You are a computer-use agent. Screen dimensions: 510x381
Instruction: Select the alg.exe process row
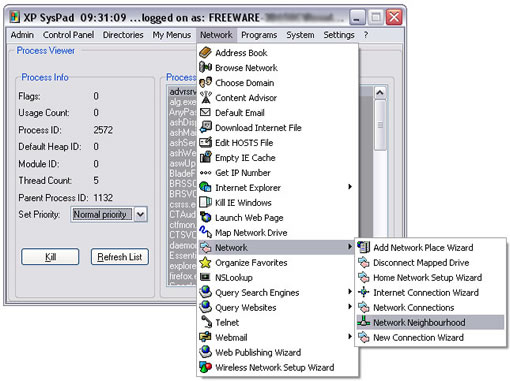coord(182,101)
